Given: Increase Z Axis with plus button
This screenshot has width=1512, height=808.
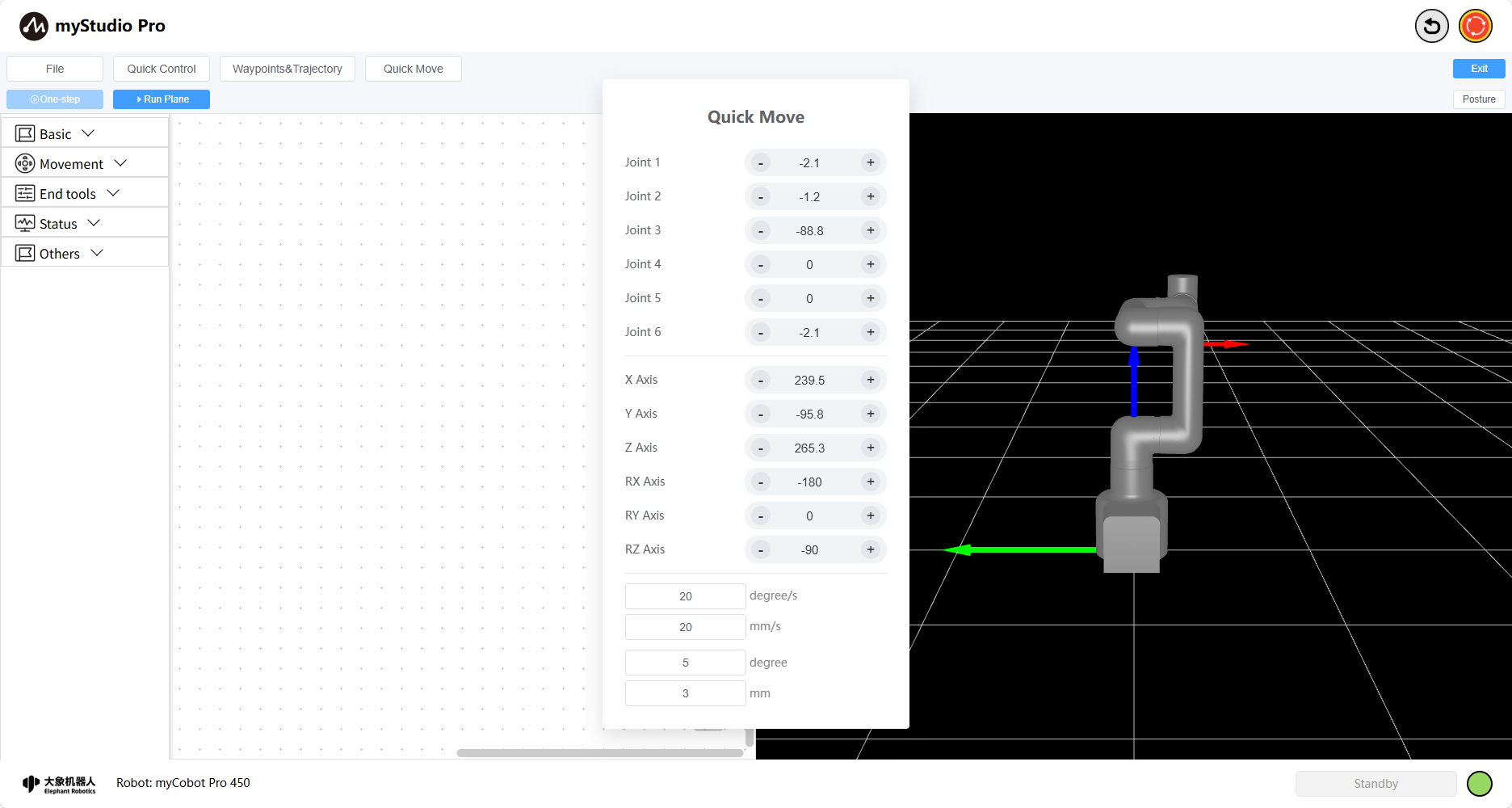Looking at the screenshot, I should [870, 448].
